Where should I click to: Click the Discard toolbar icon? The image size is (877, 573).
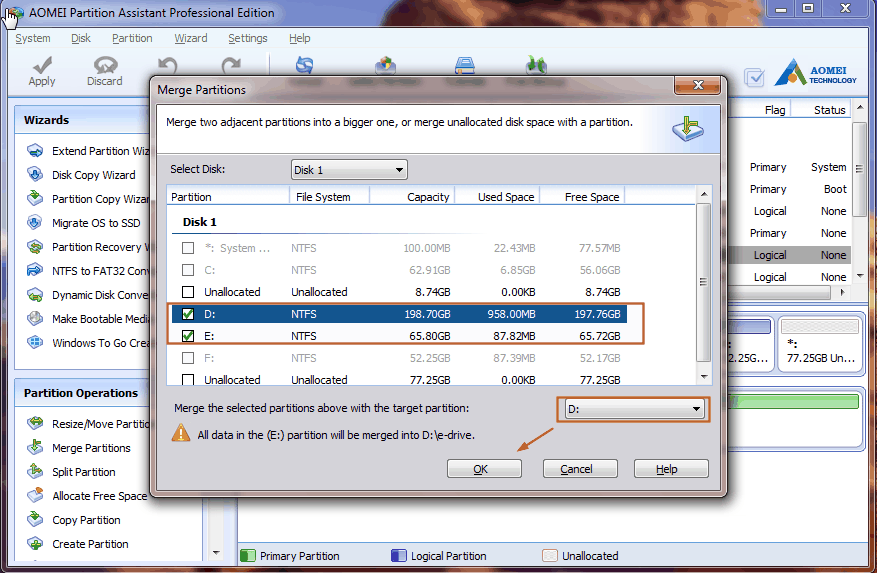point(105,65)
